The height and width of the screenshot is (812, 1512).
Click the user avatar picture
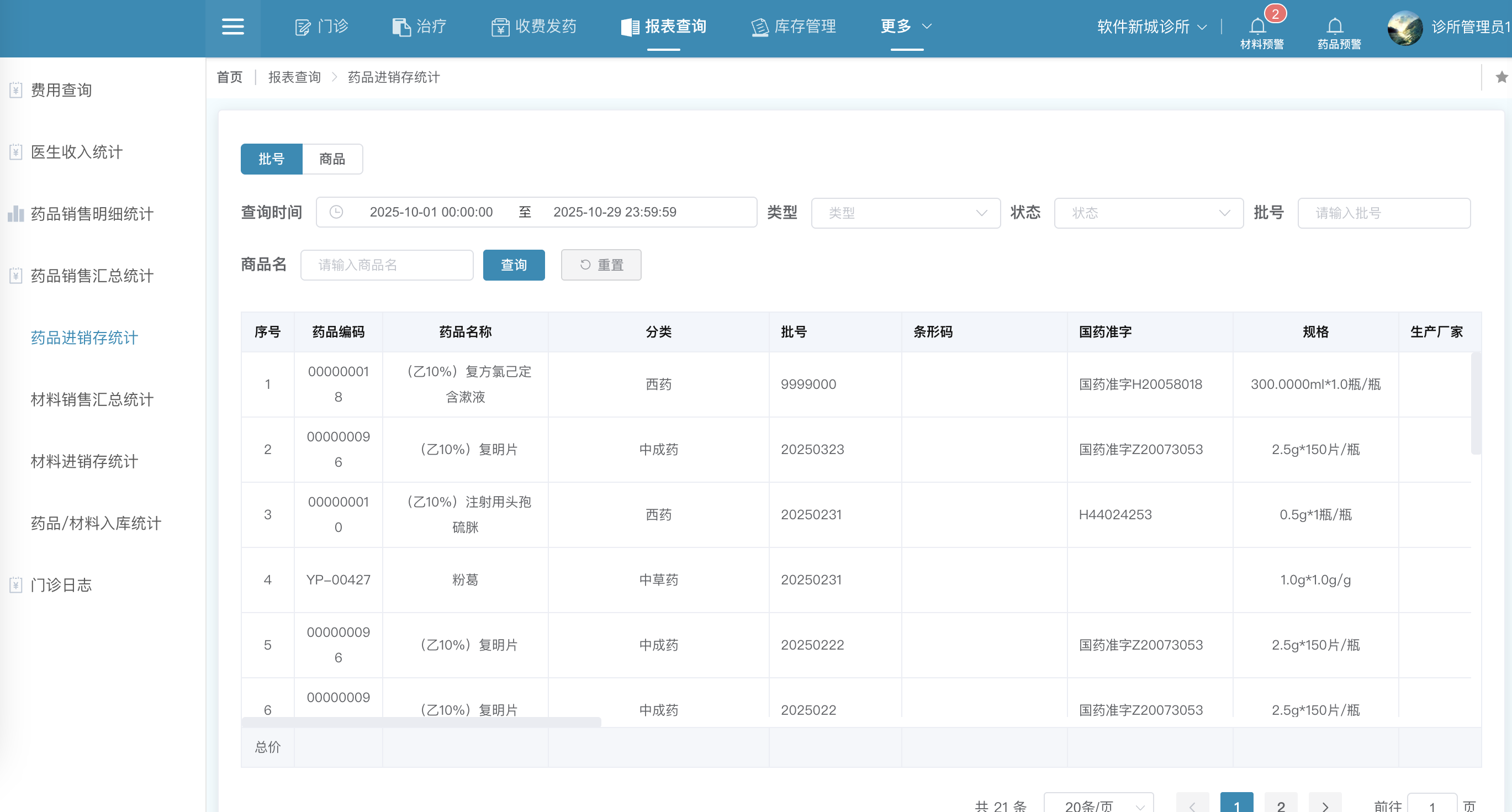pos(1404,28)
